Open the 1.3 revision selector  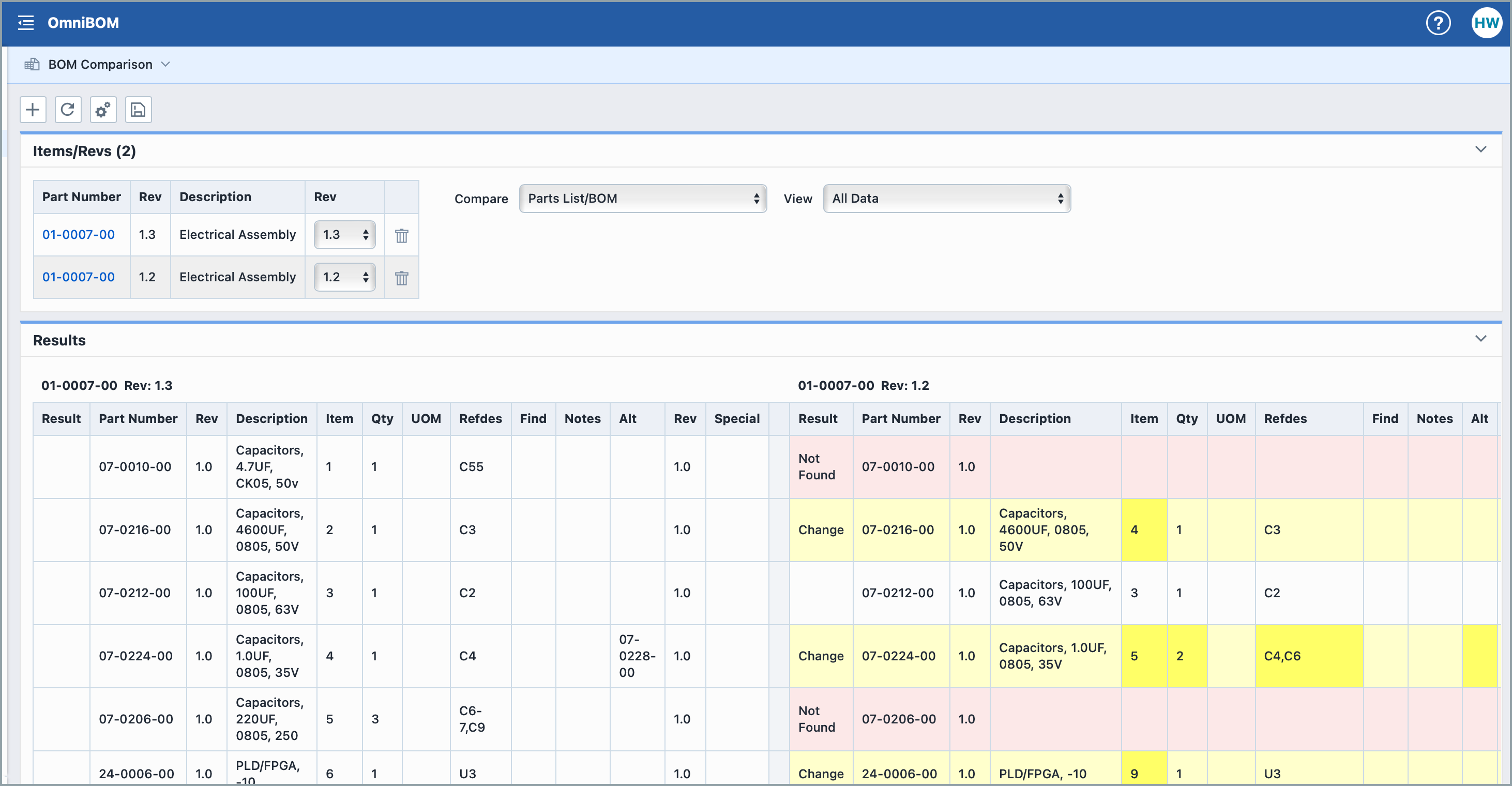point(344,235)
